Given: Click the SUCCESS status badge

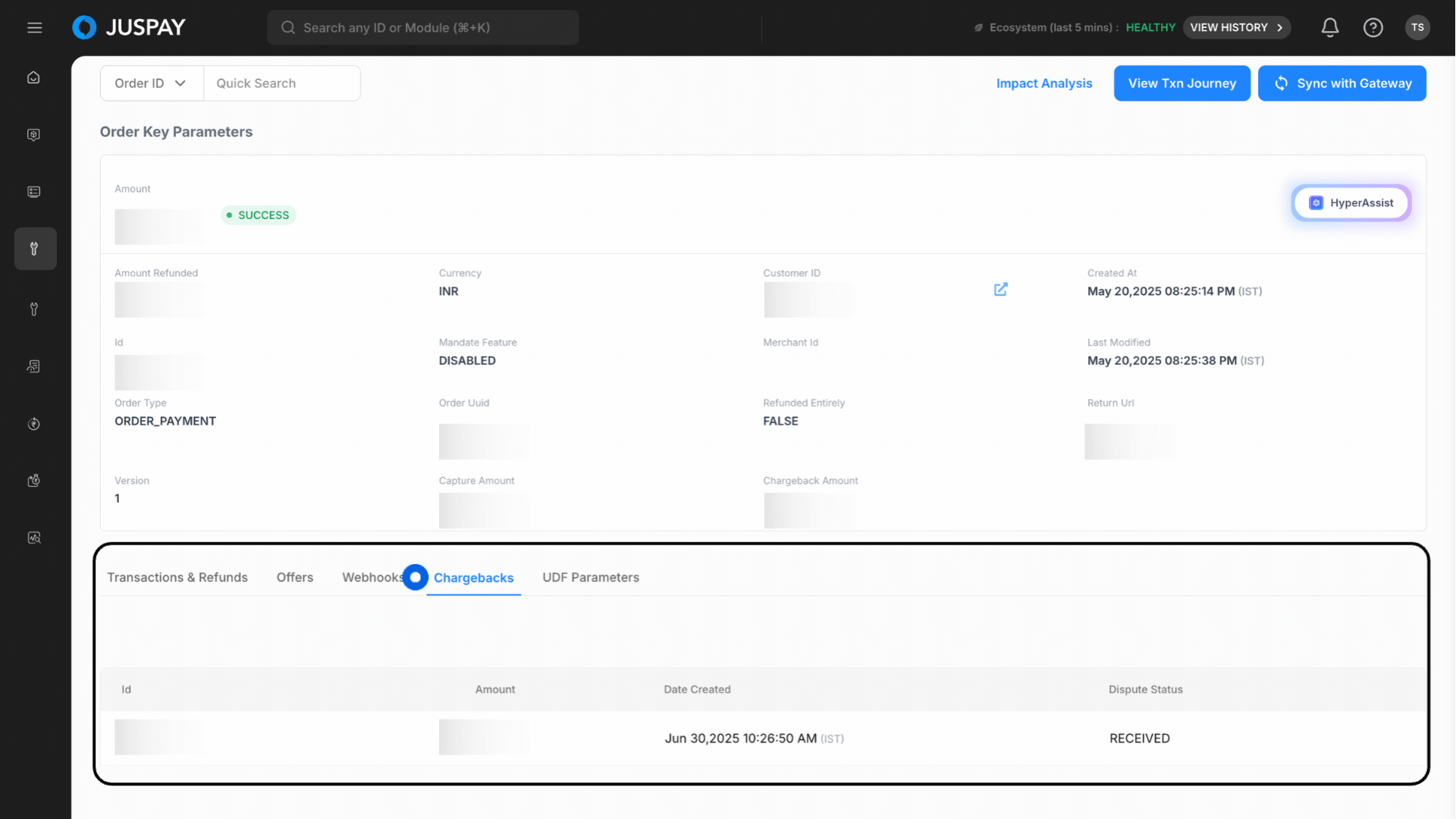Looking at the screenshot, I should pyautogui.click(x=259, y=215).
